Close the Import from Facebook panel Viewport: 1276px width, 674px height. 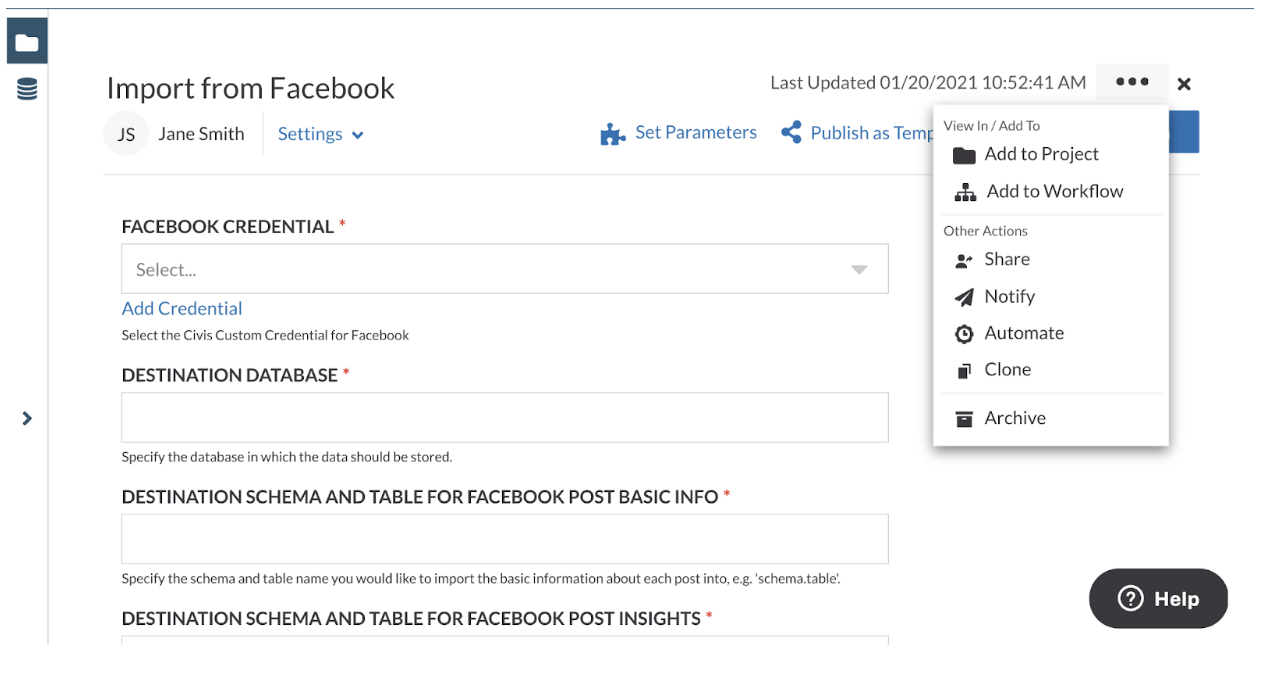(x=1184, y=84)
